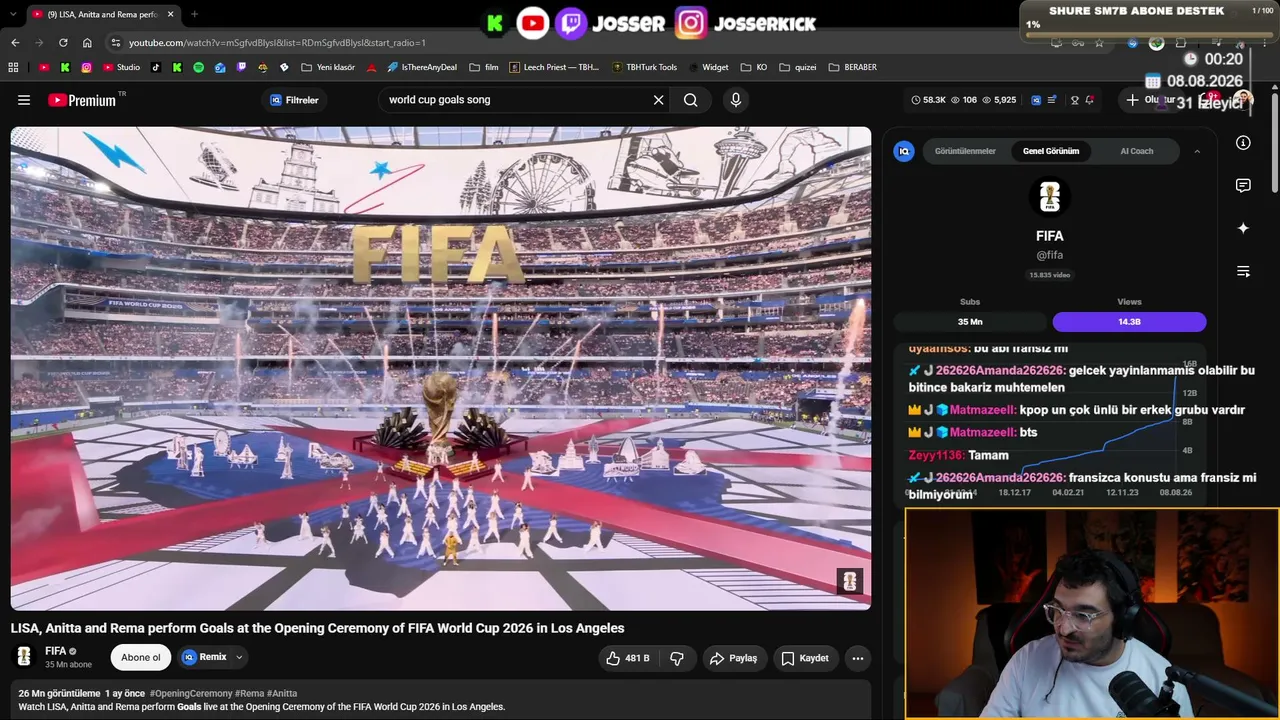Select the LISA, Anitta and Rema browser tab
1280x720 pixels.
coord(103,14)
